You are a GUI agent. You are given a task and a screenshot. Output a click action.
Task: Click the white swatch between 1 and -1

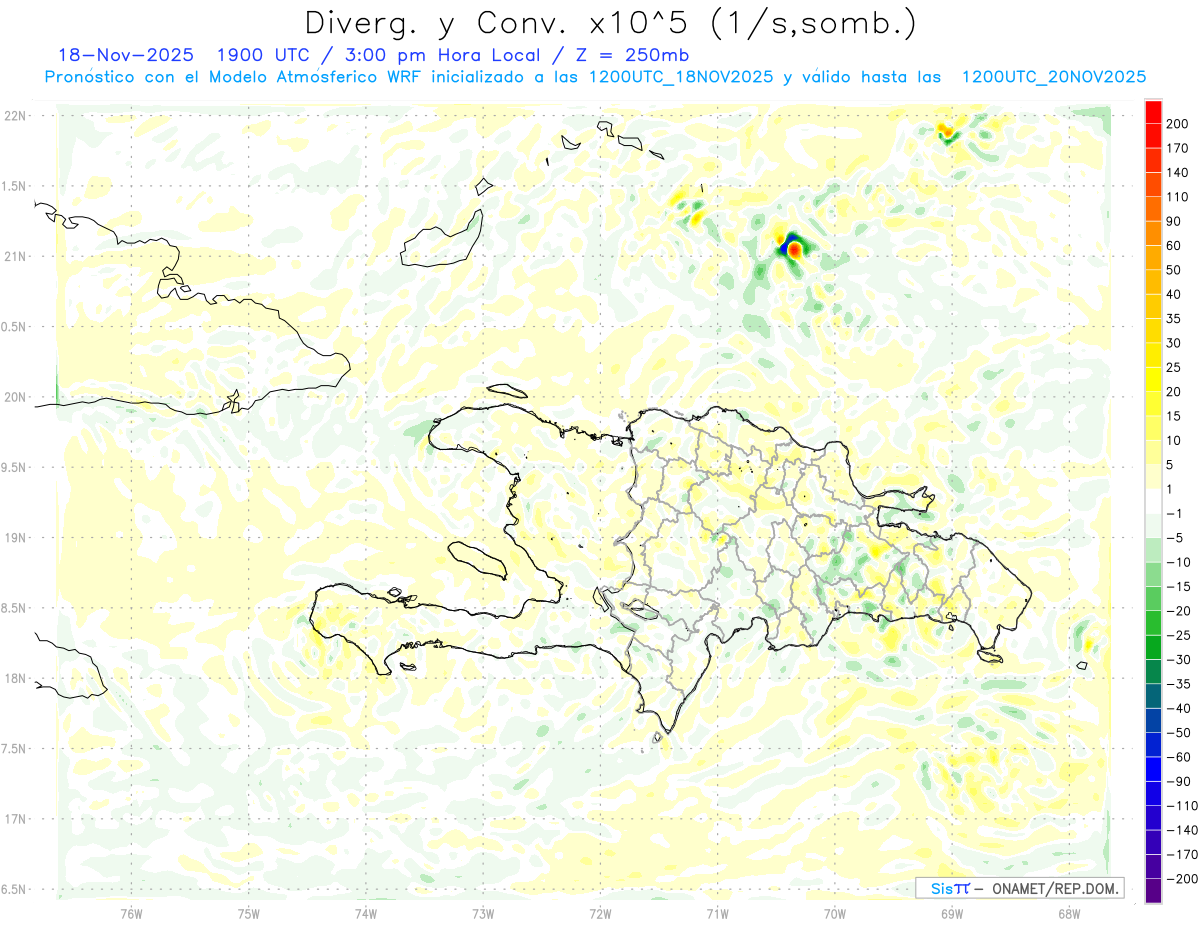click(1153, 501)
